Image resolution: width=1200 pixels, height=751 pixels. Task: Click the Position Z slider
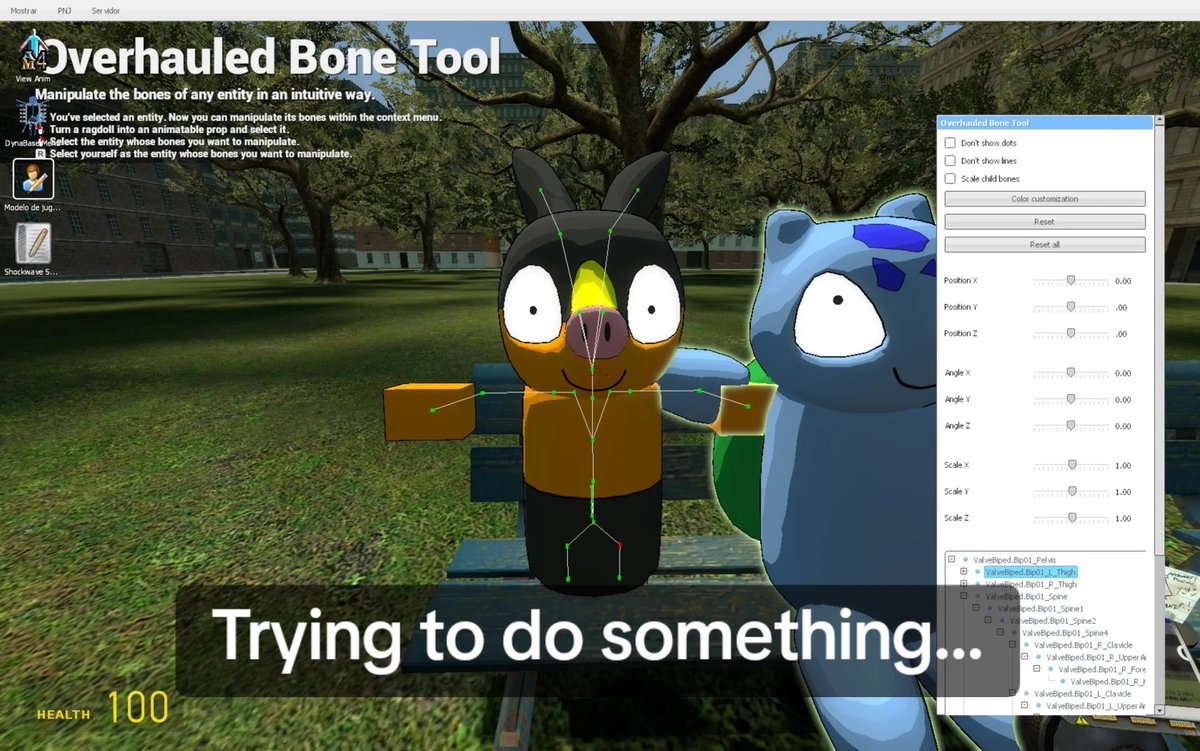pos(1070,334)
